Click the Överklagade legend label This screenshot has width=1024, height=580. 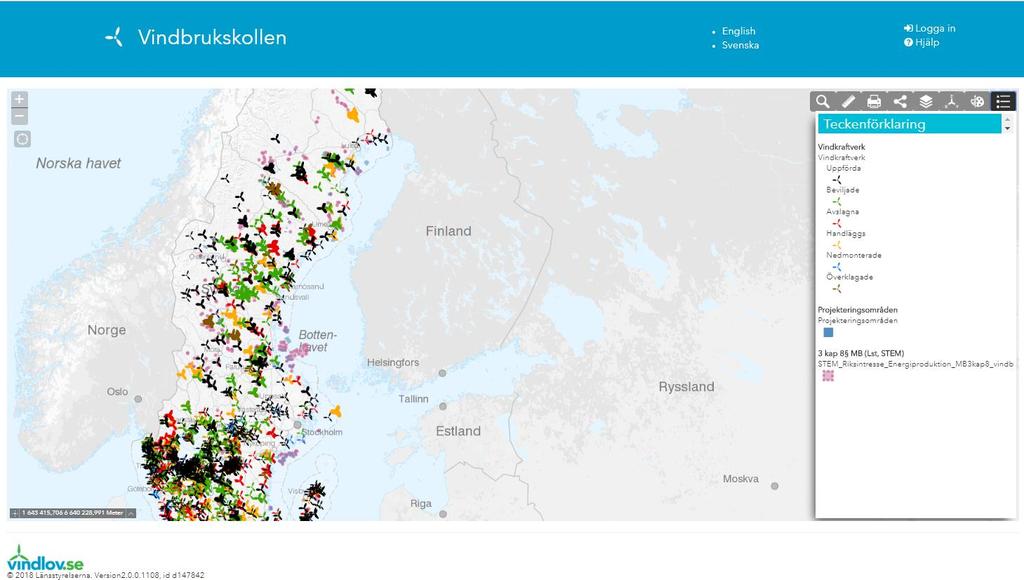[850, 277]
